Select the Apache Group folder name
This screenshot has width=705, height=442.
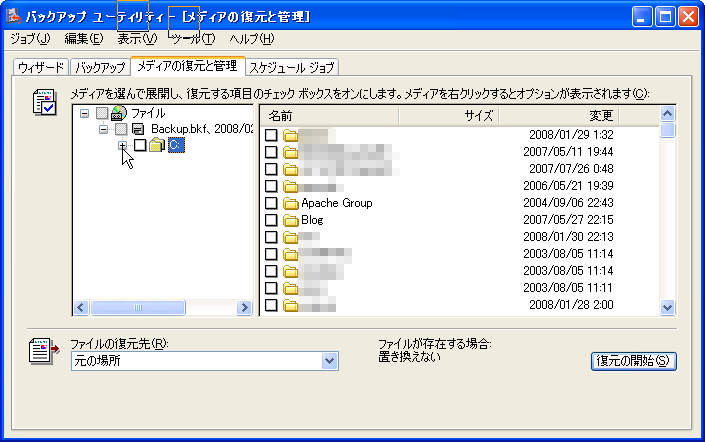(x=337, y=203)
